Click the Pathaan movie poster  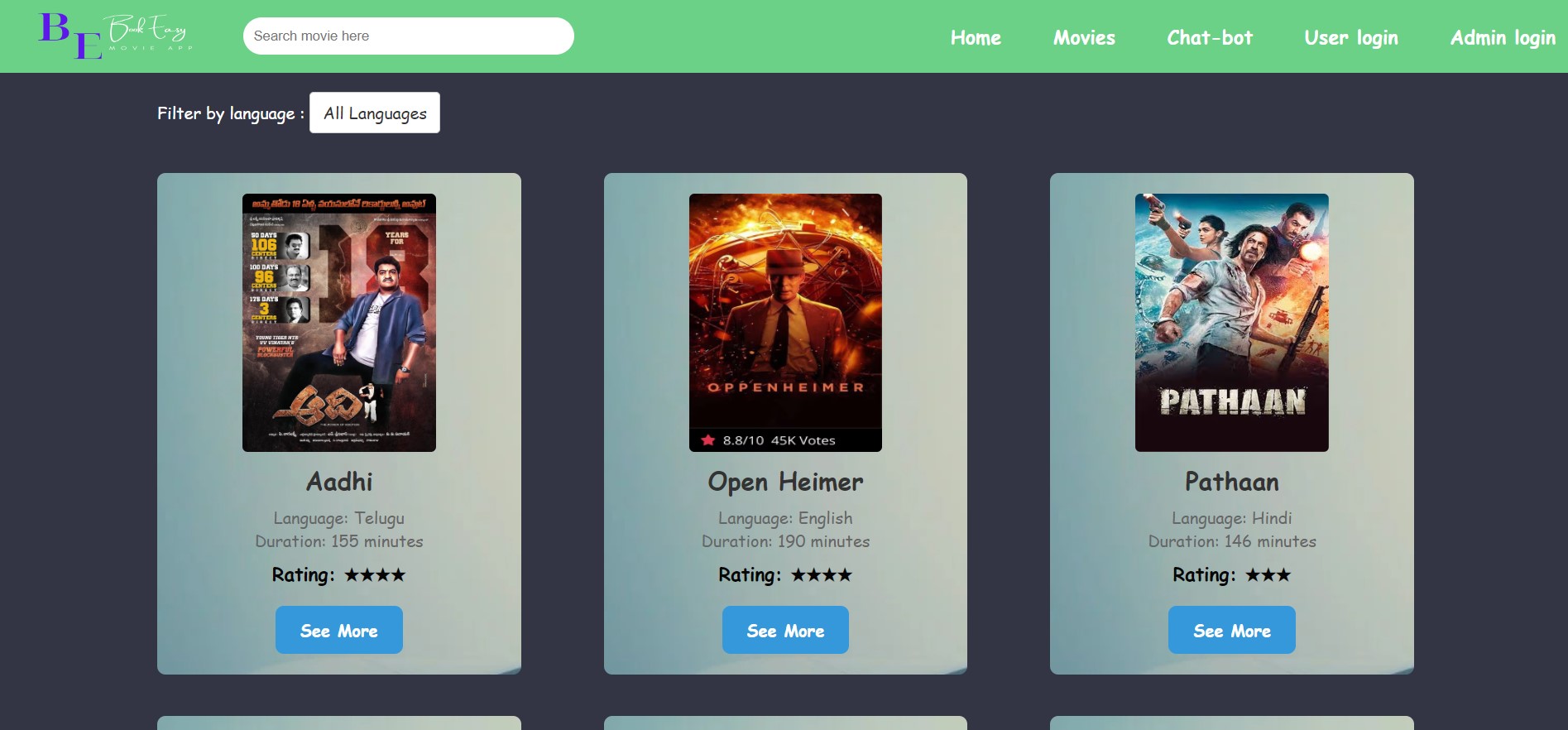coord(1232,323)
